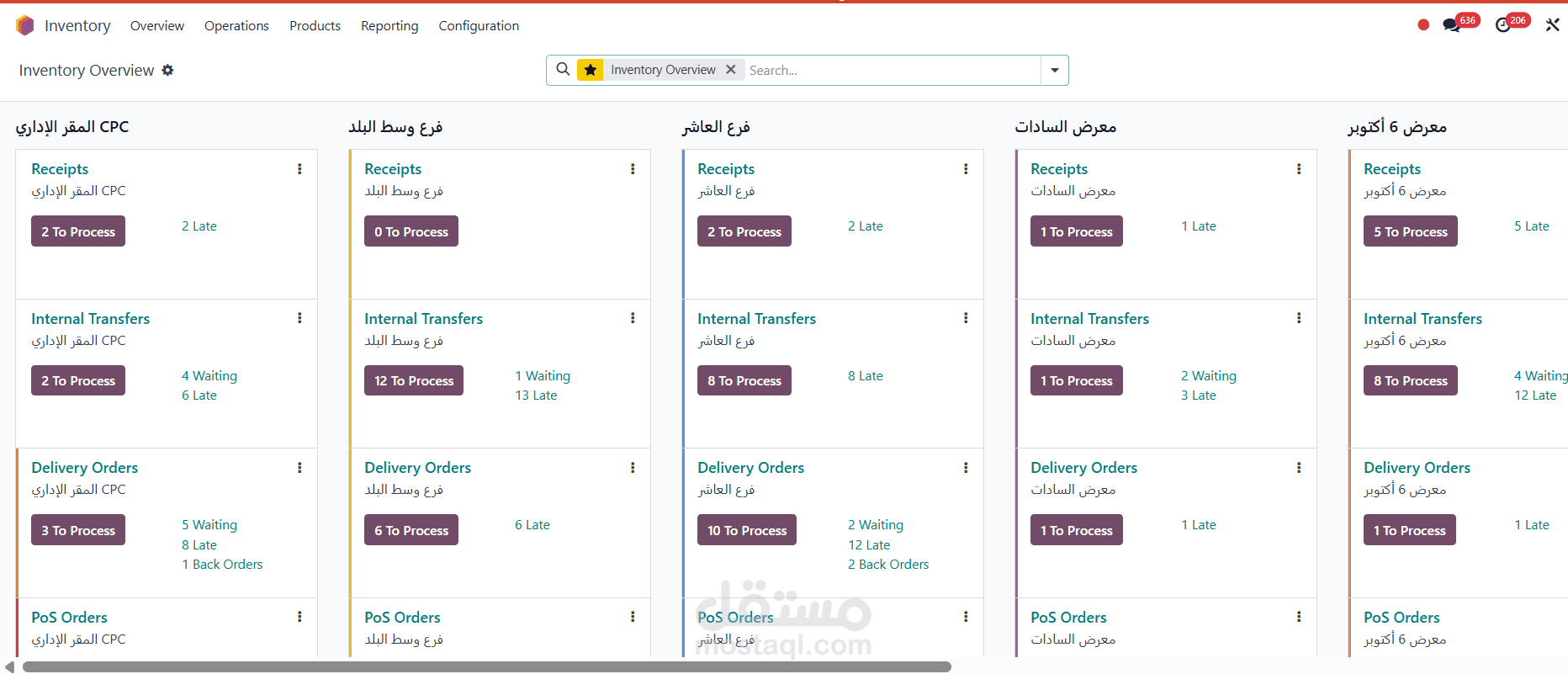The image size is (1568, 674).
Task: Open kebab menu on المقر الإداري CPC Receipts card
Action: coord(299,169)
